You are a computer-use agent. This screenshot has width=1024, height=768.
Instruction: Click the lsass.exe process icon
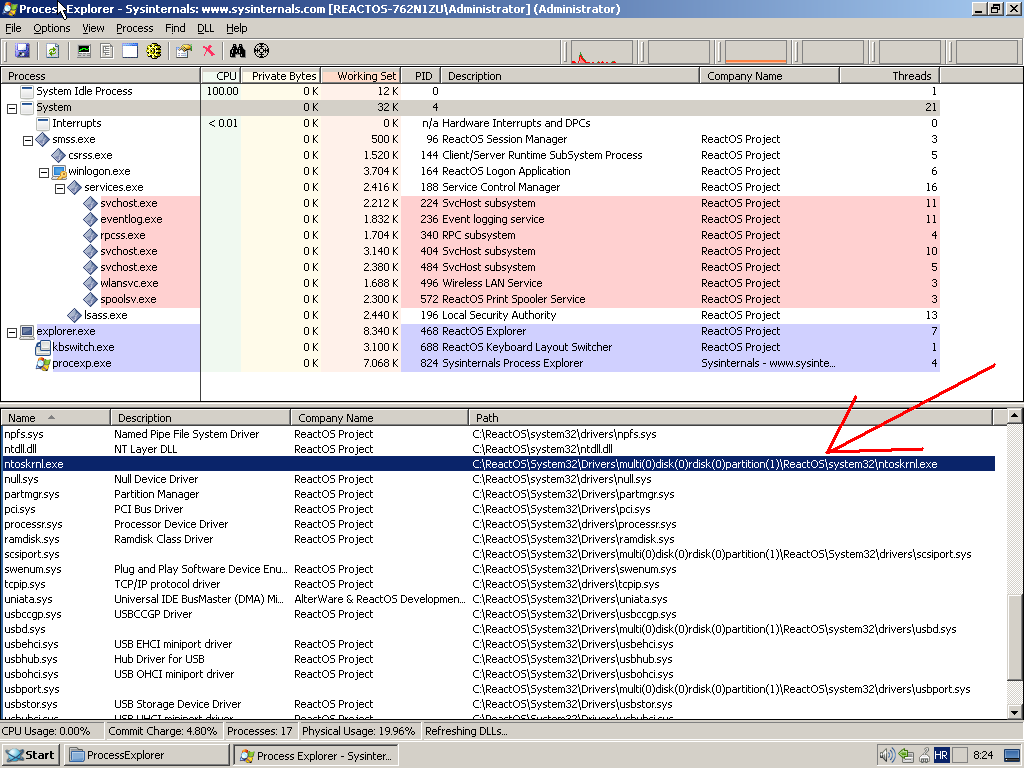click(x=74, y=315)
